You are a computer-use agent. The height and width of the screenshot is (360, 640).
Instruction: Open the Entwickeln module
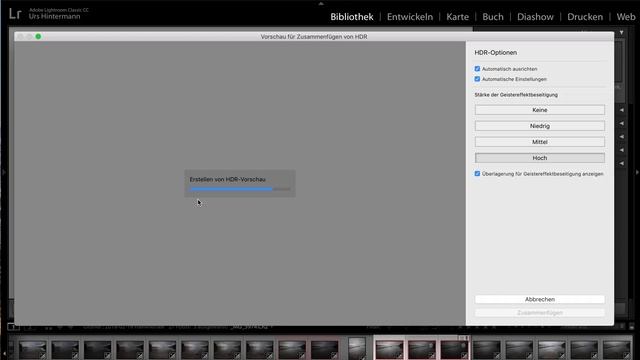point(409,17)
